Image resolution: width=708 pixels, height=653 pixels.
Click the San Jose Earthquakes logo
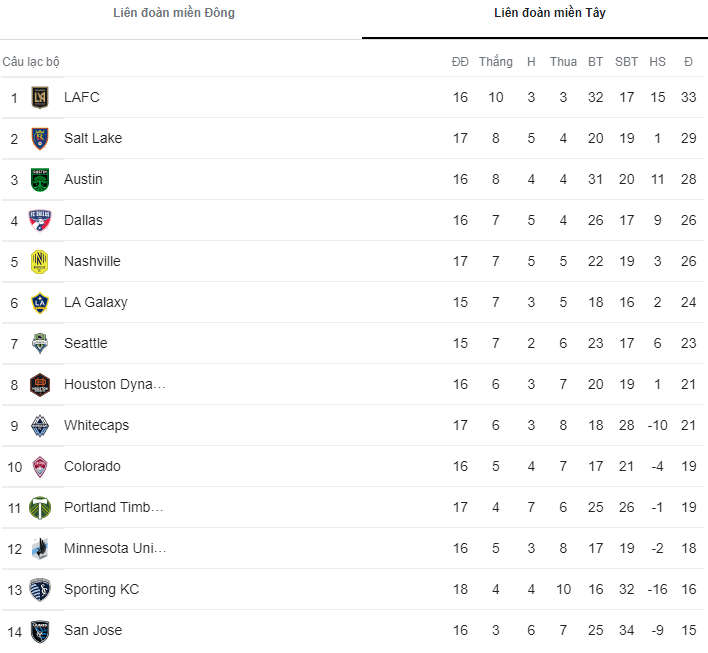click(40, 631)
